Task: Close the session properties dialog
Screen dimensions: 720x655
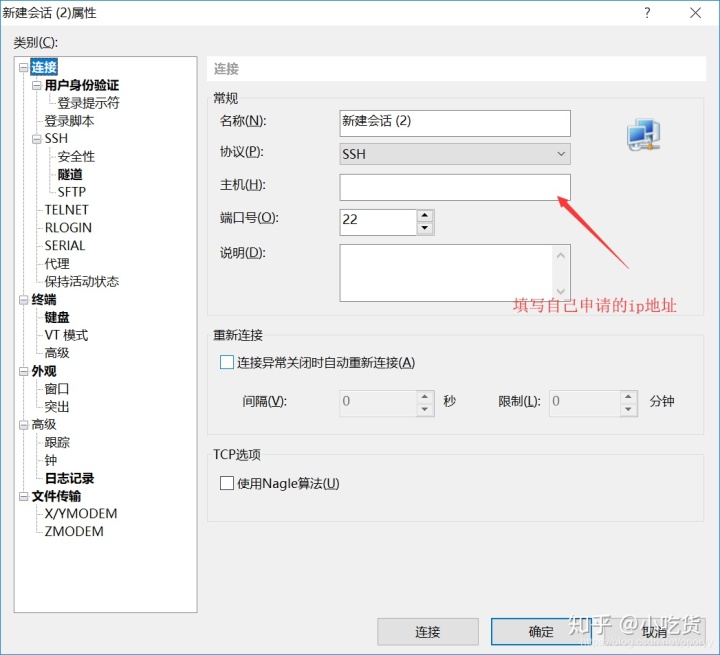Action: pyautogui.click(x=695, y=12)
